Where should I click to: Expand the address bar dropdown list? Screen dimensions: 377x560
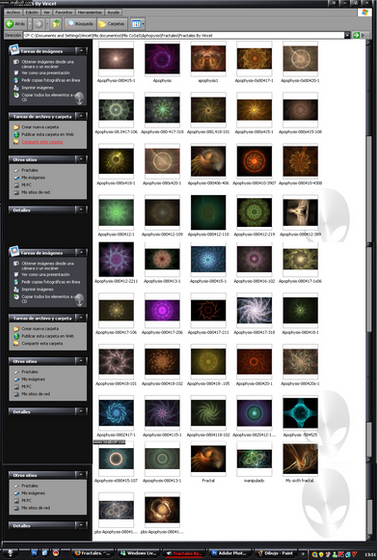(x=347, y=35)
